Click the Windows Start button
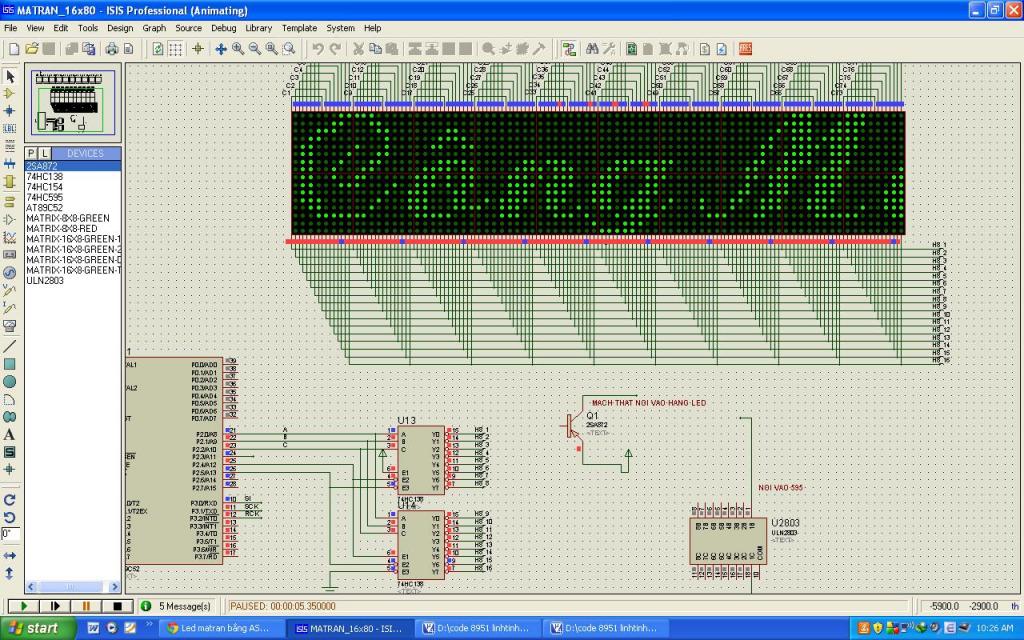The height and width of the screenshot is (640, 1024). [x=34, y=628]
